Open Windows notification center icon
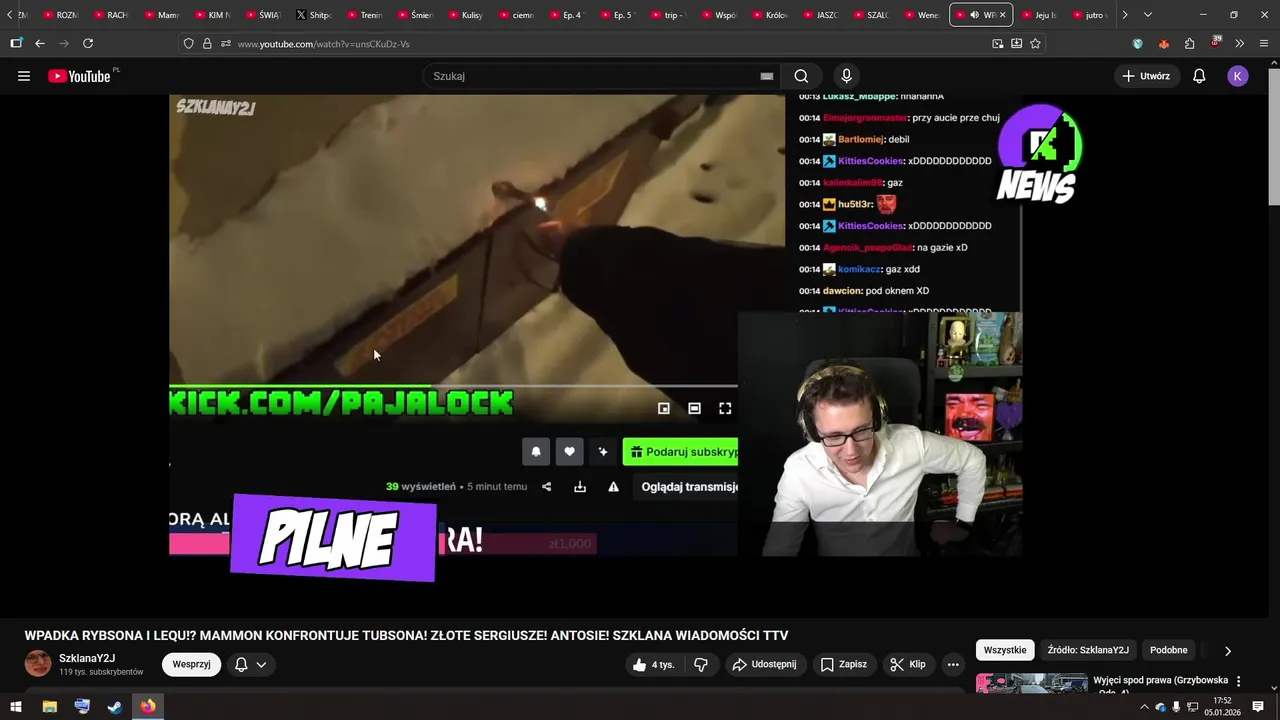Screen dimensions: 1280x720 pyautogui.click(x=1258, y=707)
